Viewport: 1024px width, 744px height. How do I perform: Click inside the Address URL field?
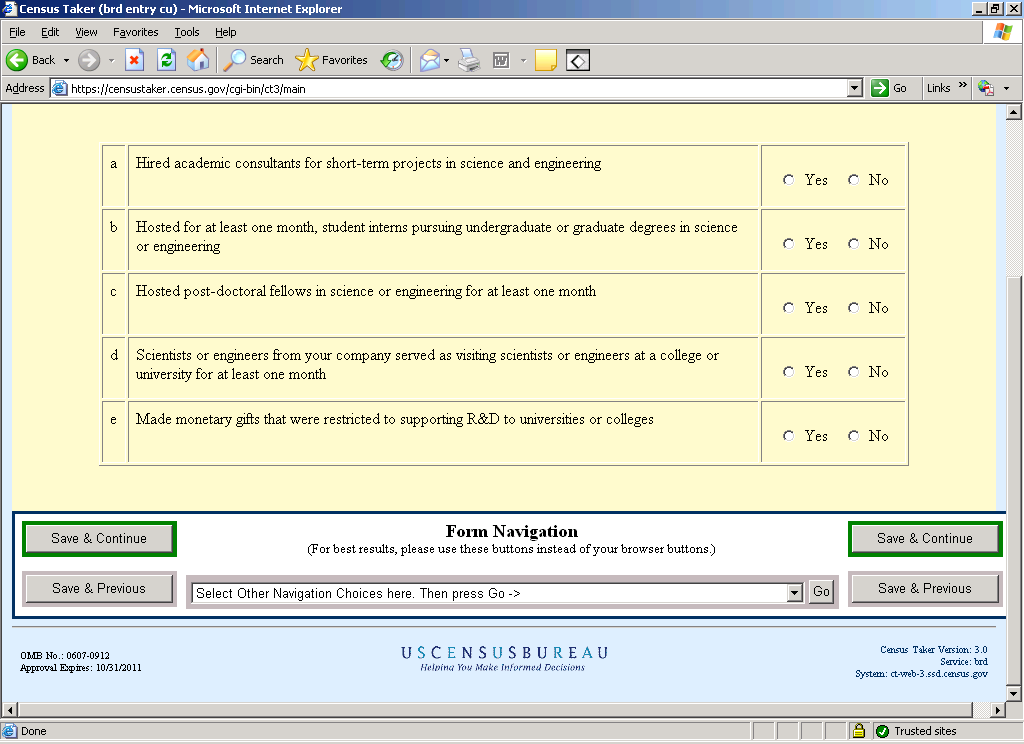(450, 88)
